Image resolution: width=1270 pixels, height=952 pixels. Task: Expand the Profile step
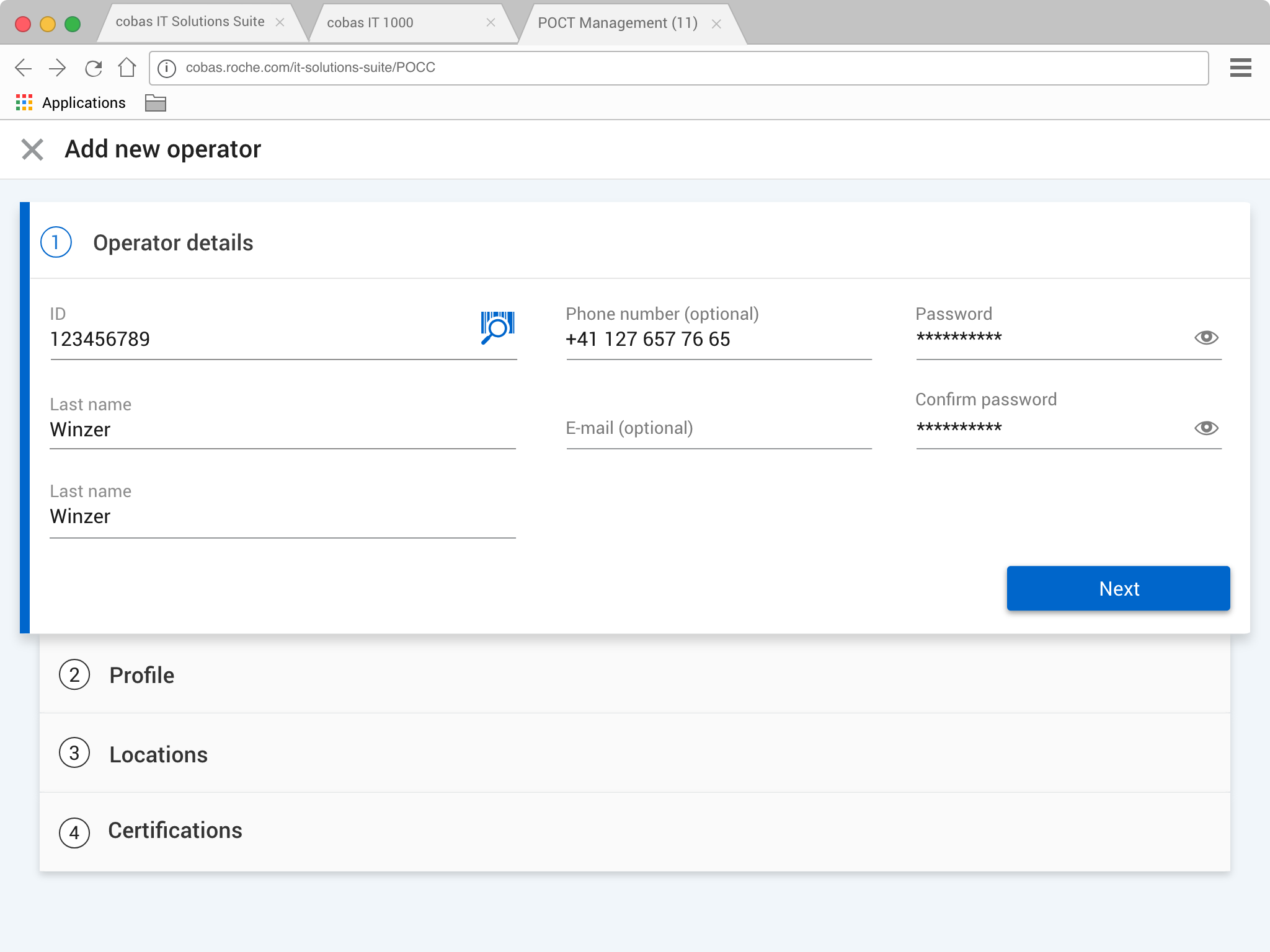[141, 675]
